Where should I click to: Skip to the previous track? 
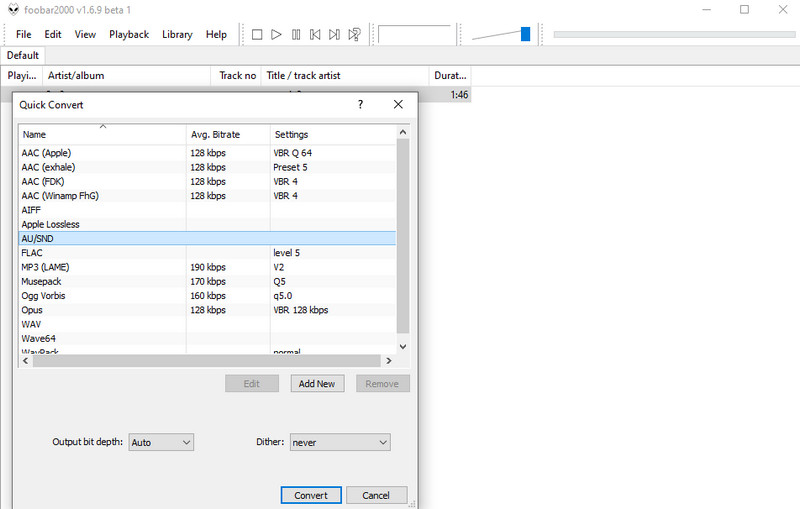(x=315, y=35)
